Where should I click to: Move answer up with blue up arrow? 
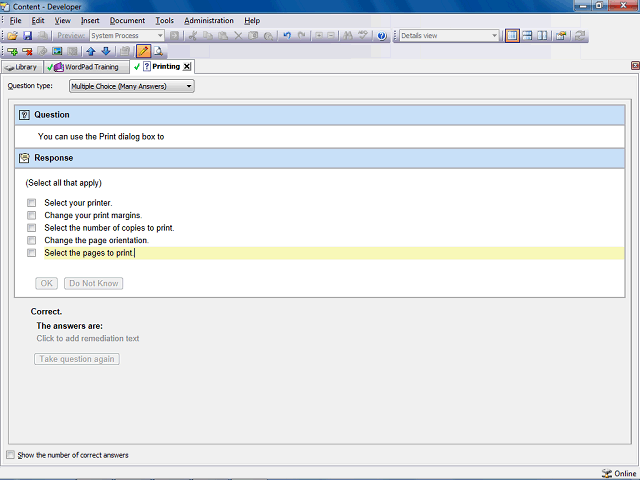(x=91, y=51)
